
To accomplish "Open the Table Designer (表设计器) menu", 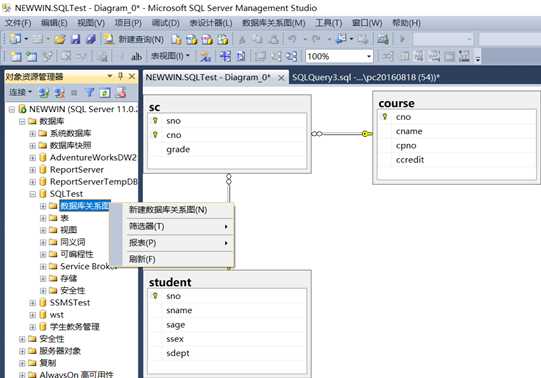I will pos(211,23).
